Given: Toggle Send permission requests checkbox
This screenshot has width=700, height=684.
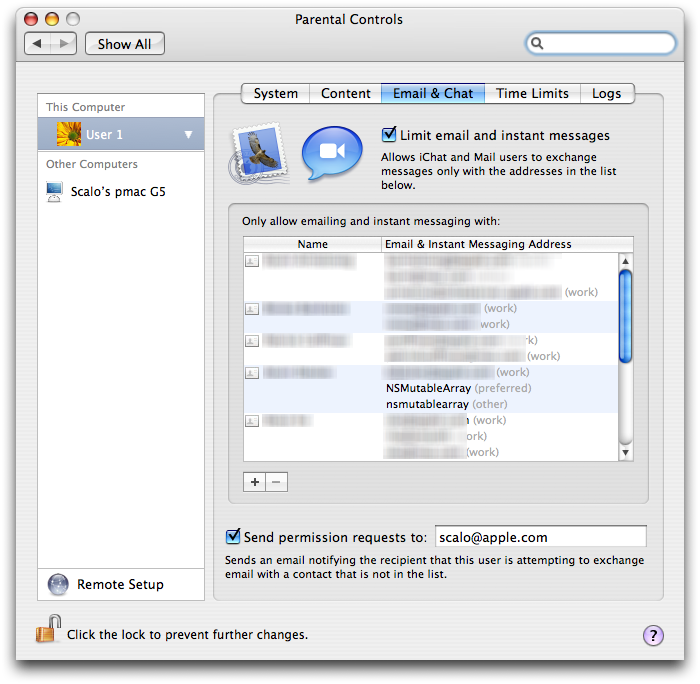Looking at the screenshot, I should click(233, 536).
